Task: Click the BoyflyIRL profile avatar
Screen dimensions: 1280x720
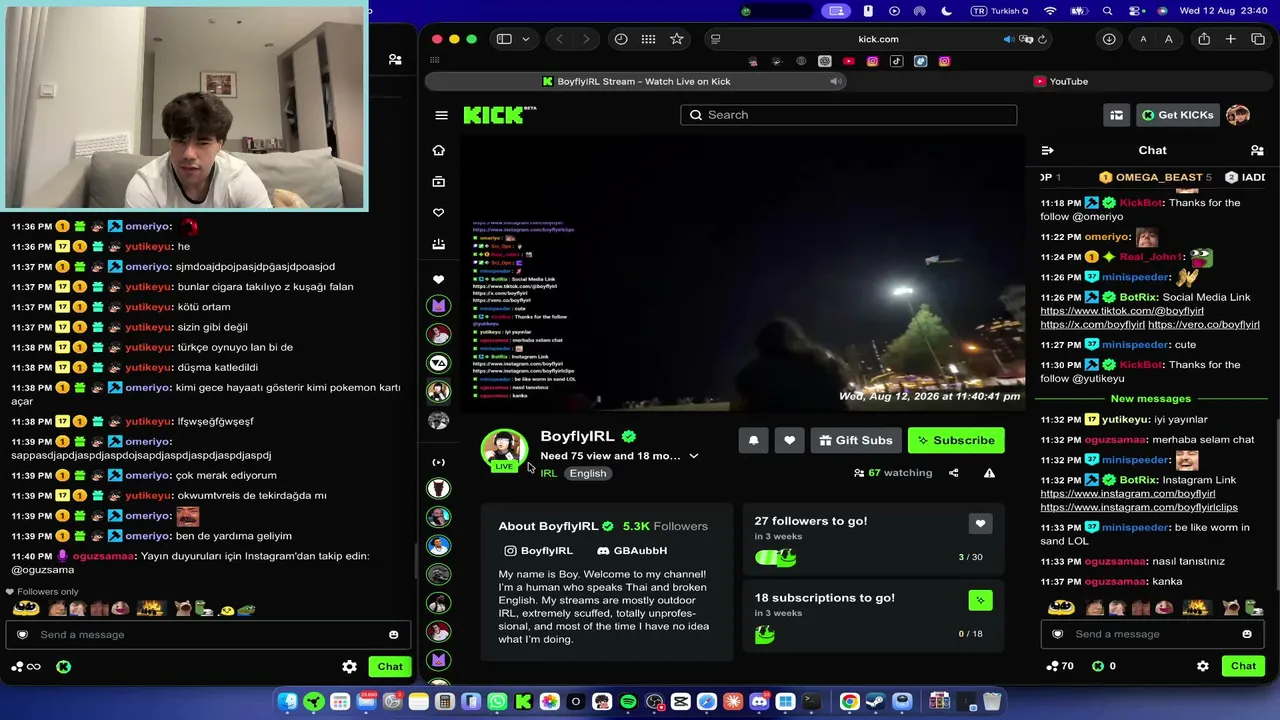Action: click(x=504, y=449)
